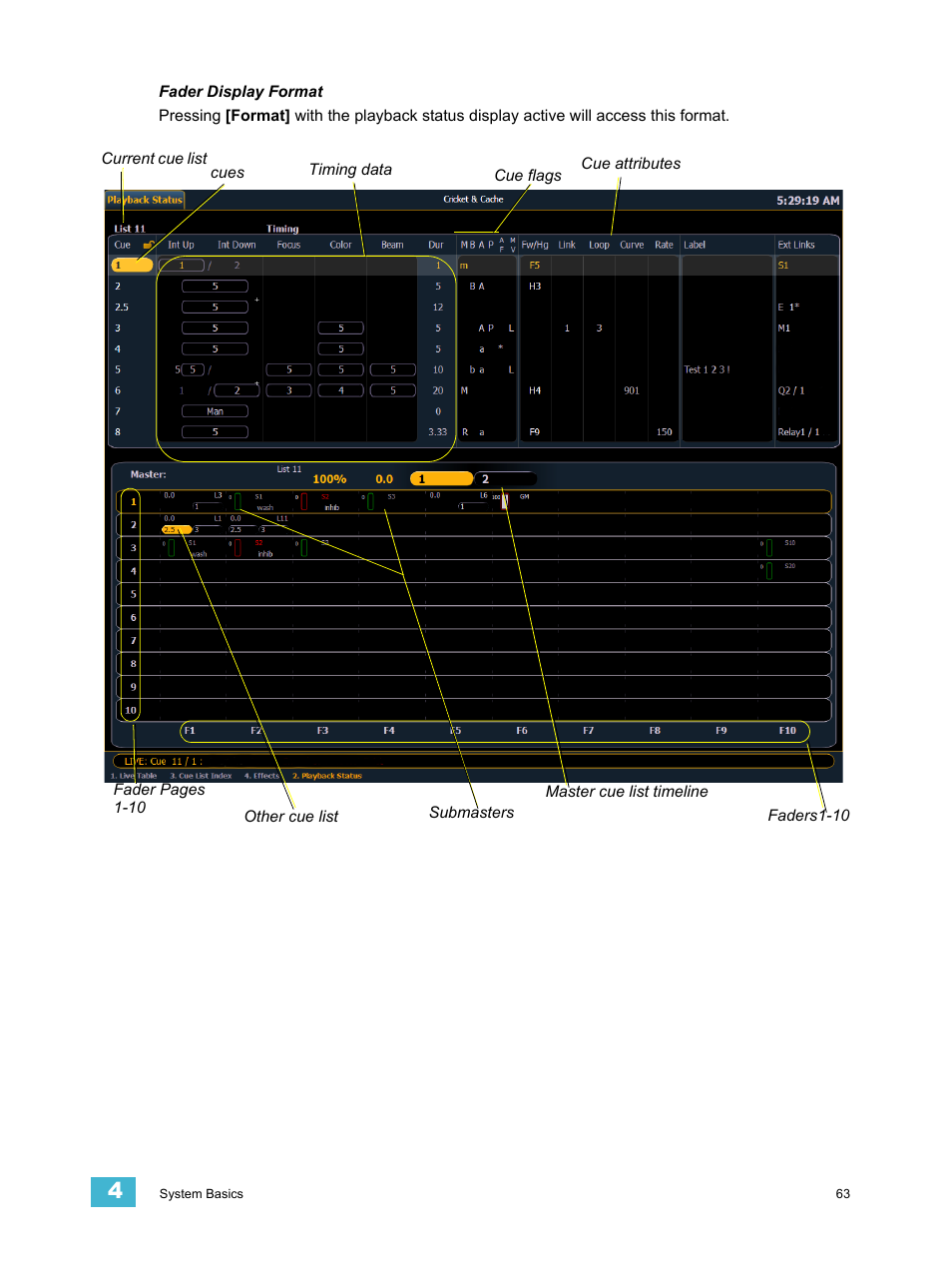Switch to the Live Table tab
Image resolution: width=952 pixels, height=1270 pixels.
click(134, 776)
